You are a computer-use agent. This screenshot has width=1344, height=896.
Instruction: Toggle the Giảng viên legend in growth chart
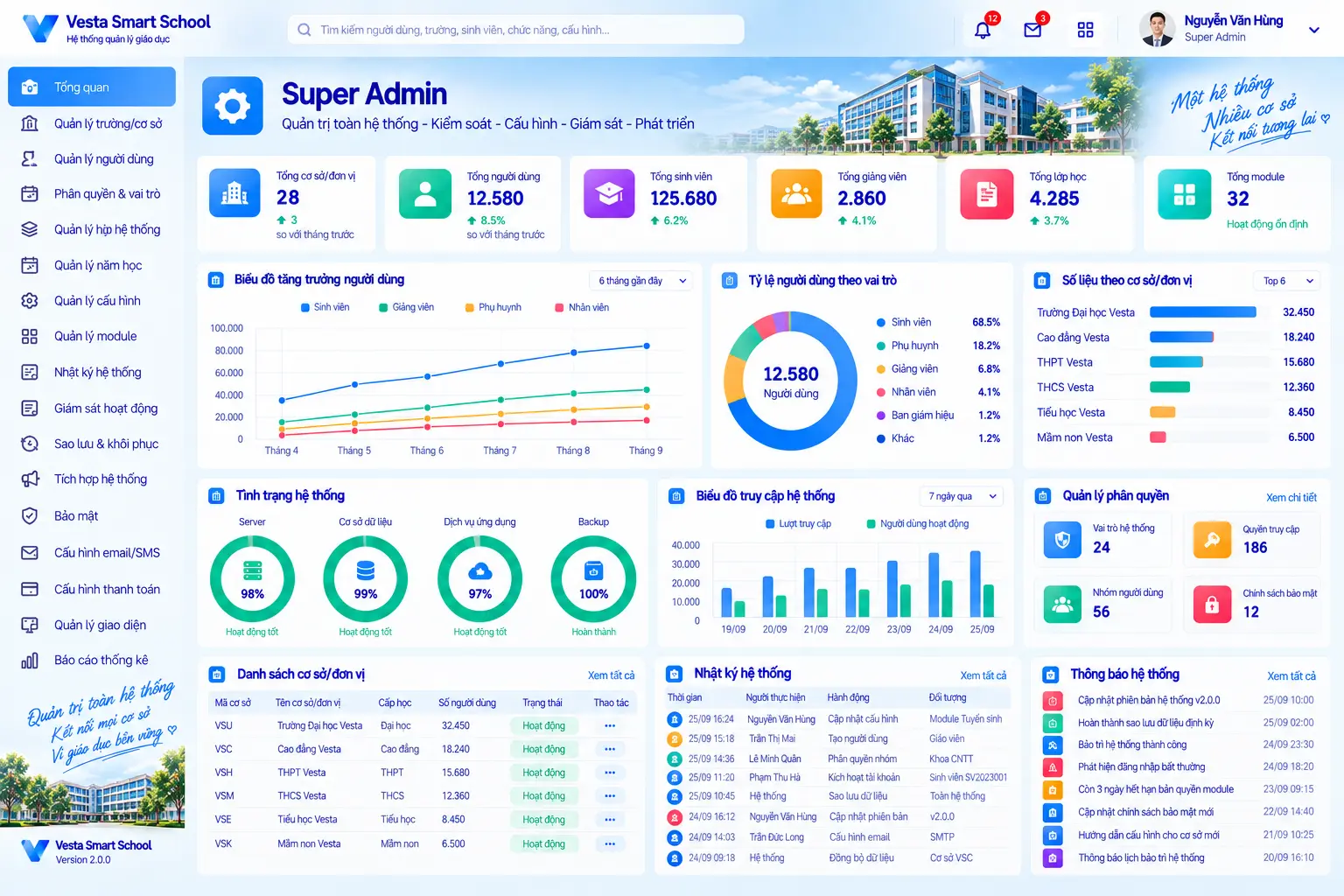click(406, 307)
